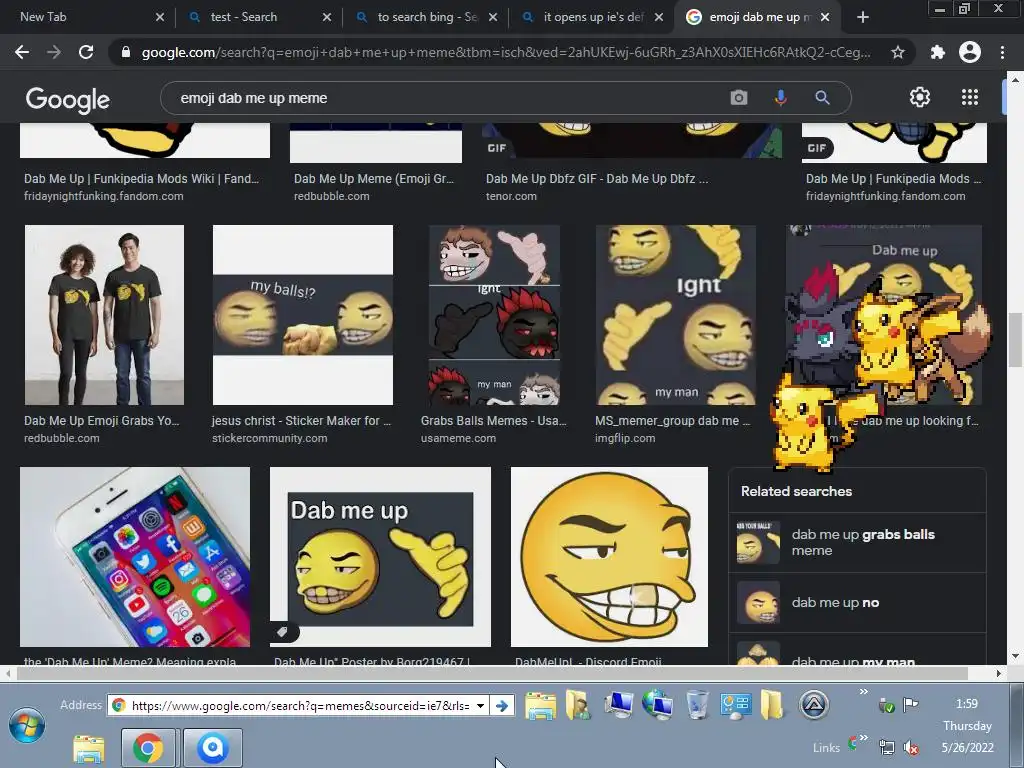Expand the taskbar address dropdown arrow
Image resolution: width=1024 pixels, height=768 pixels.
480,705
